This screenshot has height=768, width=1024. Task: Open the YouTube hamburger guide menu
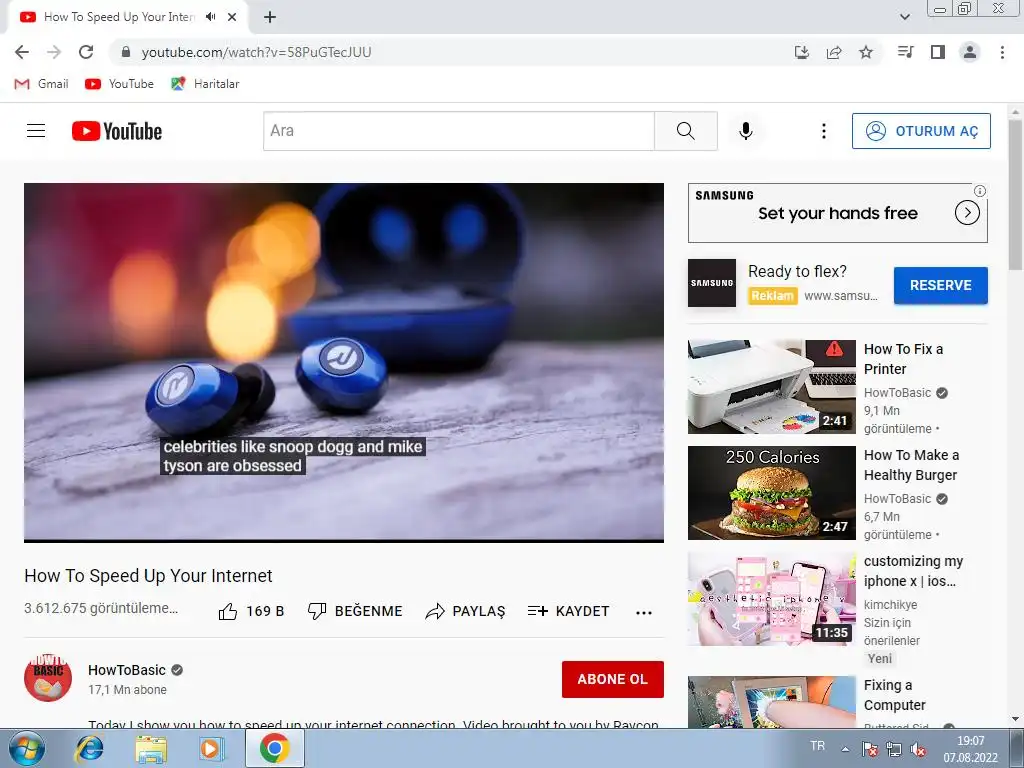[36, 131]
